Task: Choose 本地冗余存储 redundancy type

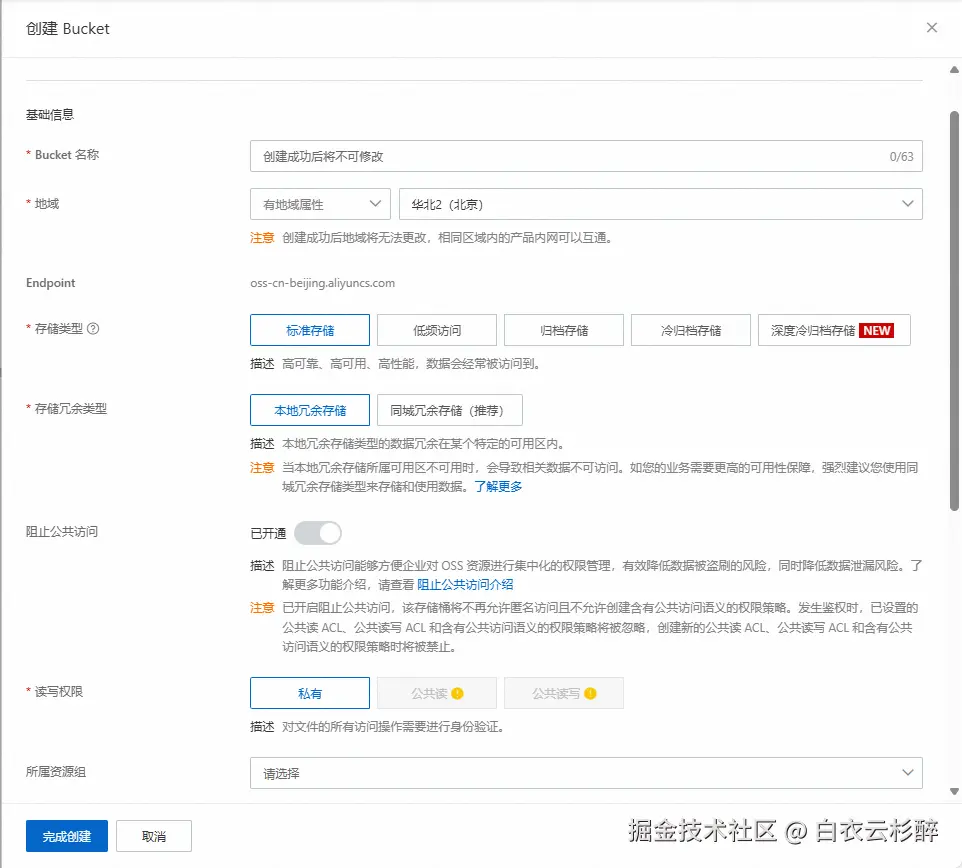Action: click(x=310, y=410)
